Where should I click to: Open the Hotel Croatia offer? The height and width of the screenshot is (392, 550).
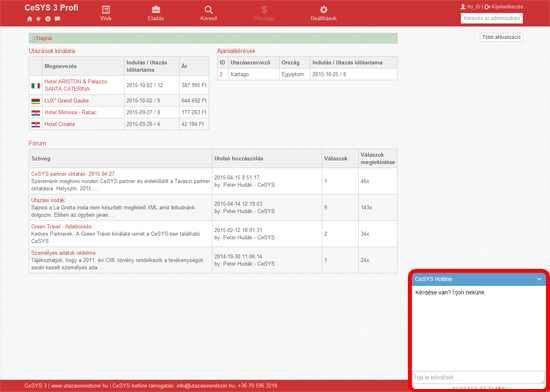(59, 124)
